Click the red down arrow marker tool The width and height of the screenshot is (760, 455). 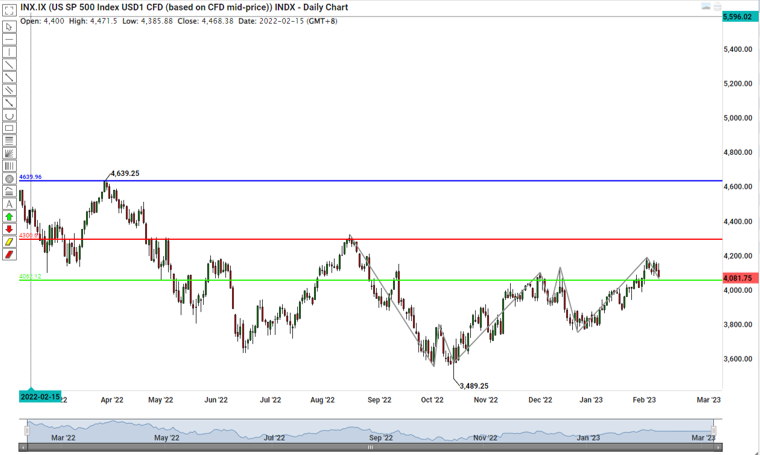tap(9, 229)
